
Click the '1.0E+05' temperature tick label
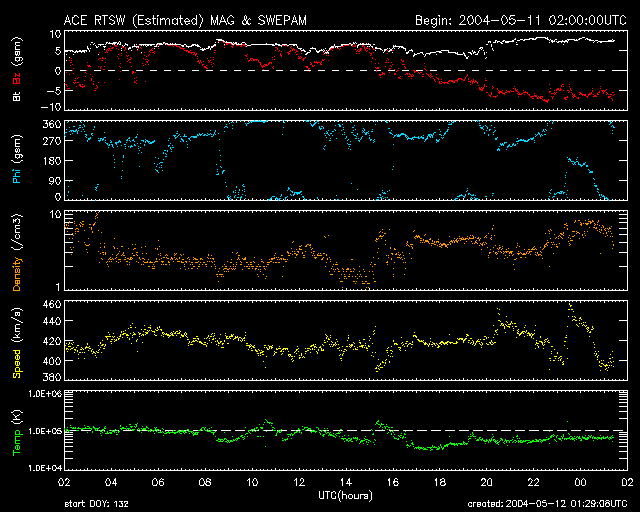tap(45, 431)
